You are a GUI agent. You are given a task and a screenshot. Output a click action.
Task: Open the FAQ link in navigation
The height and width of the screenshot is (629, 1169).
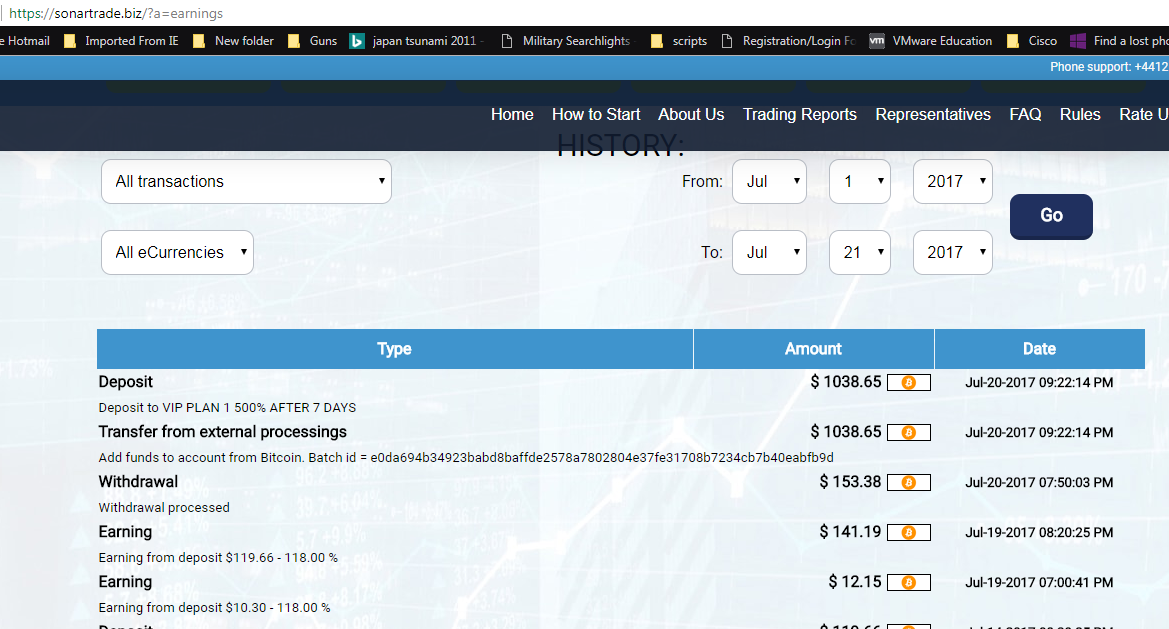(x=1025, y=115)
